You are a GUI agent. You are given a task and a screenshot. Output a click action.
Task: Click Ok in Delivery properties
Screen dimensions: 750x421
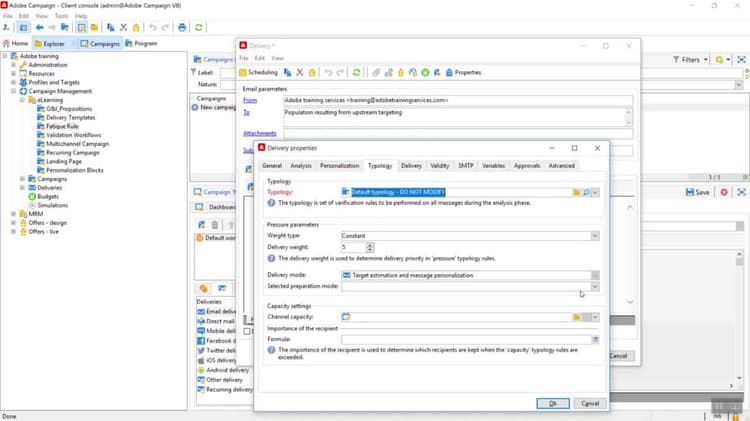coord(553,404)
